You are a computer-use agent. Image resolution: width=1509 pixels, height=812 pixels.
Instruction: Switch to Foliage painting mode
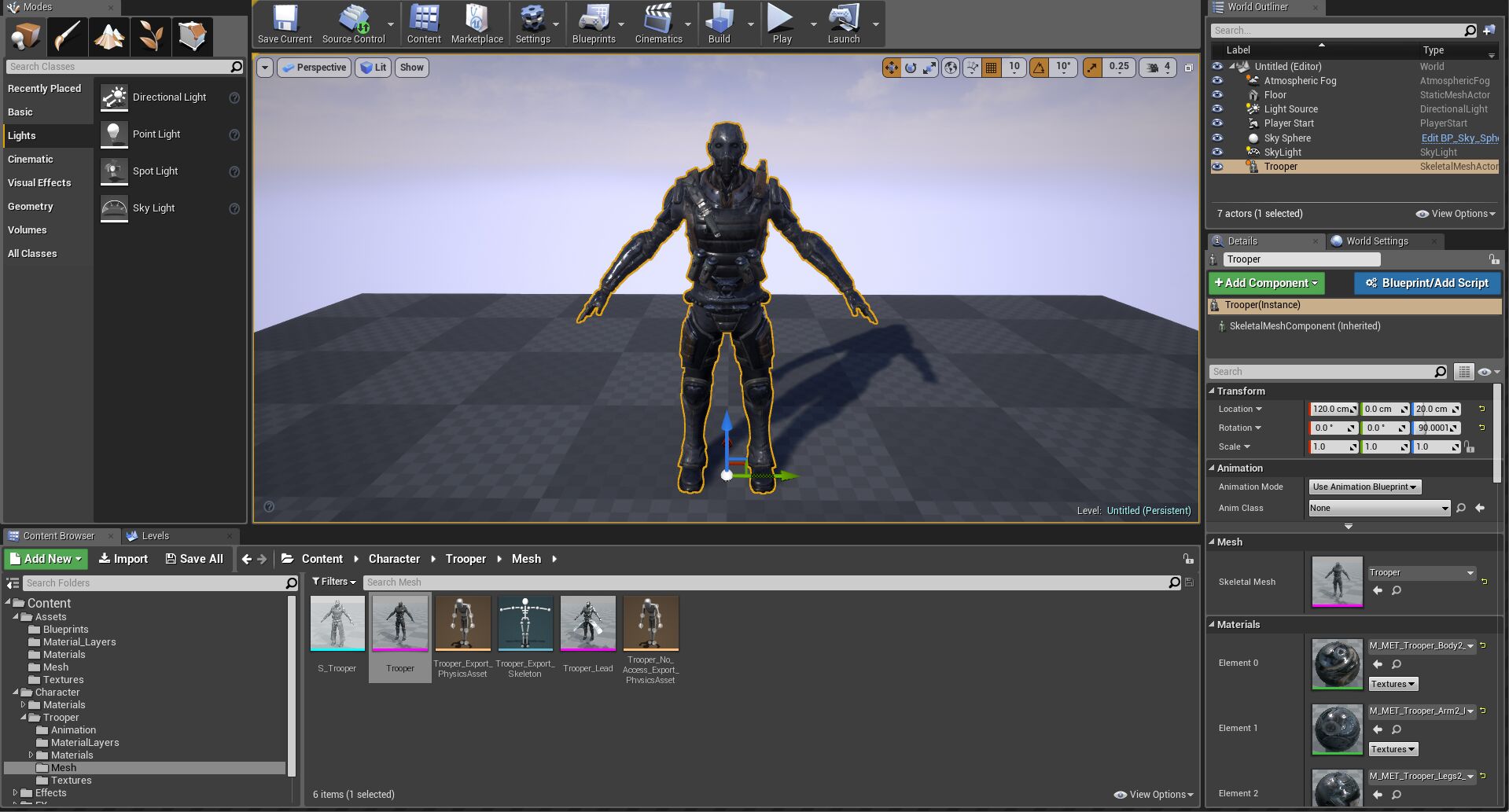(150, 36)
